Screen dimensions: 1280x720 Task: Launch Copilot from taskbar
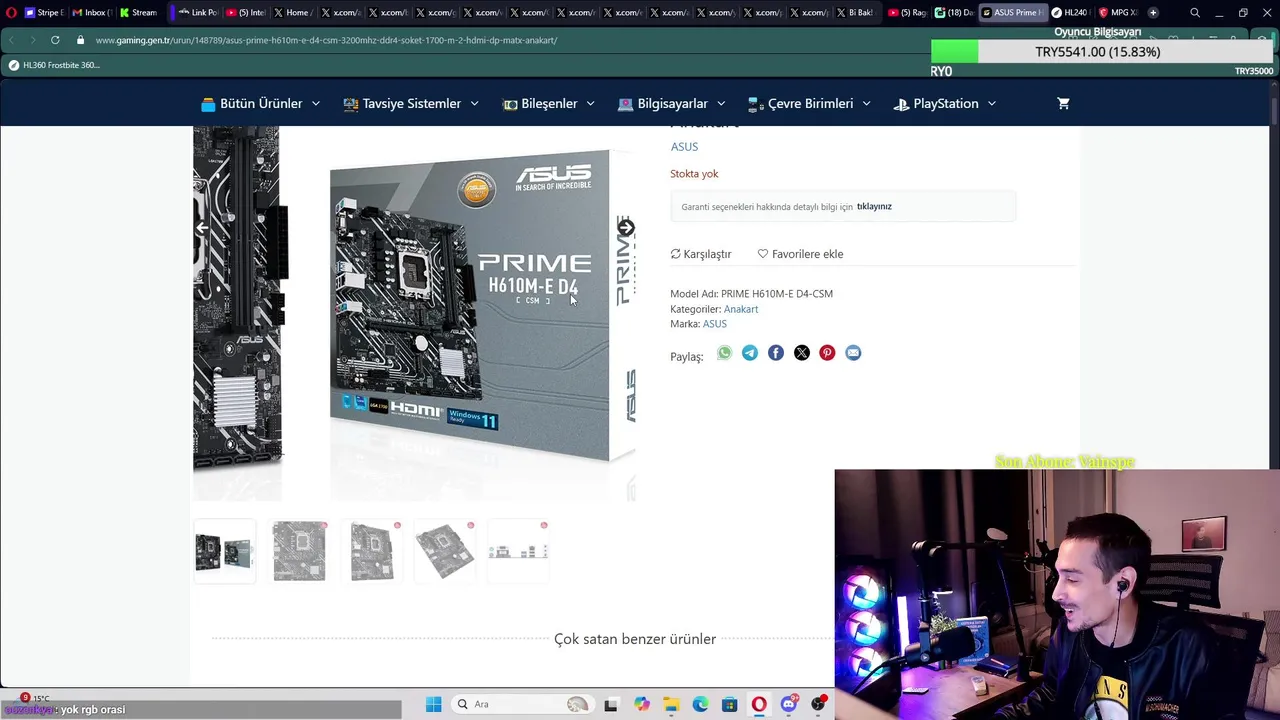[641, 704]
